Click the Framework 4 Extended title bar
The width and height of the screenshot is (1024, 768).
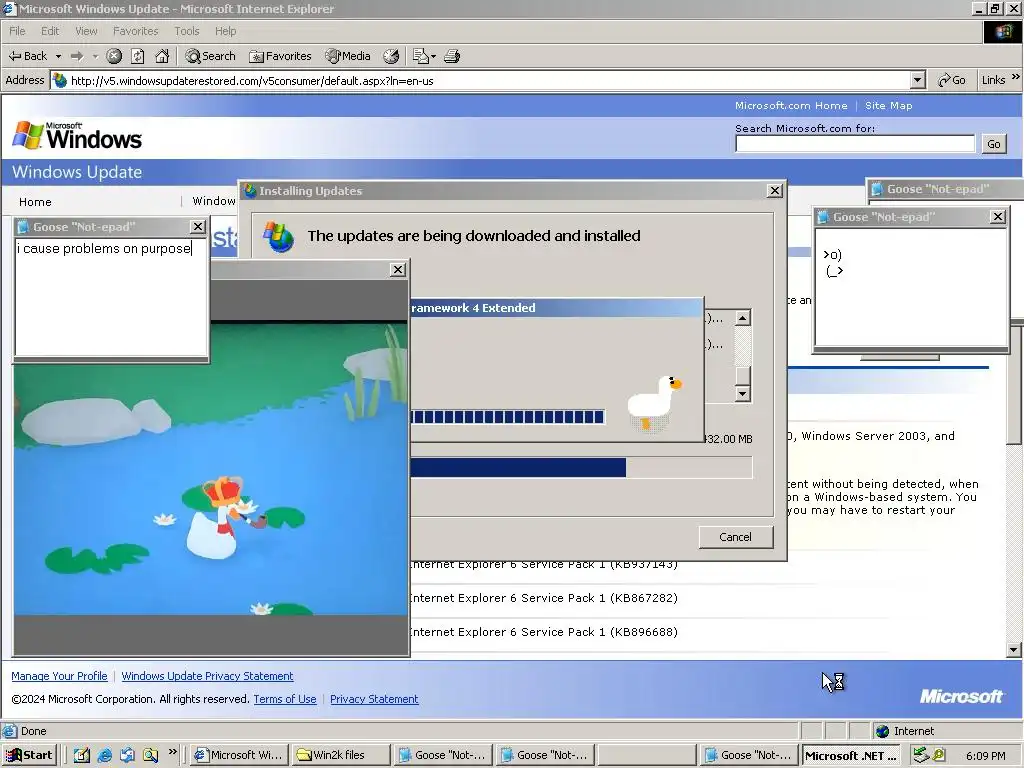point(556,308)
